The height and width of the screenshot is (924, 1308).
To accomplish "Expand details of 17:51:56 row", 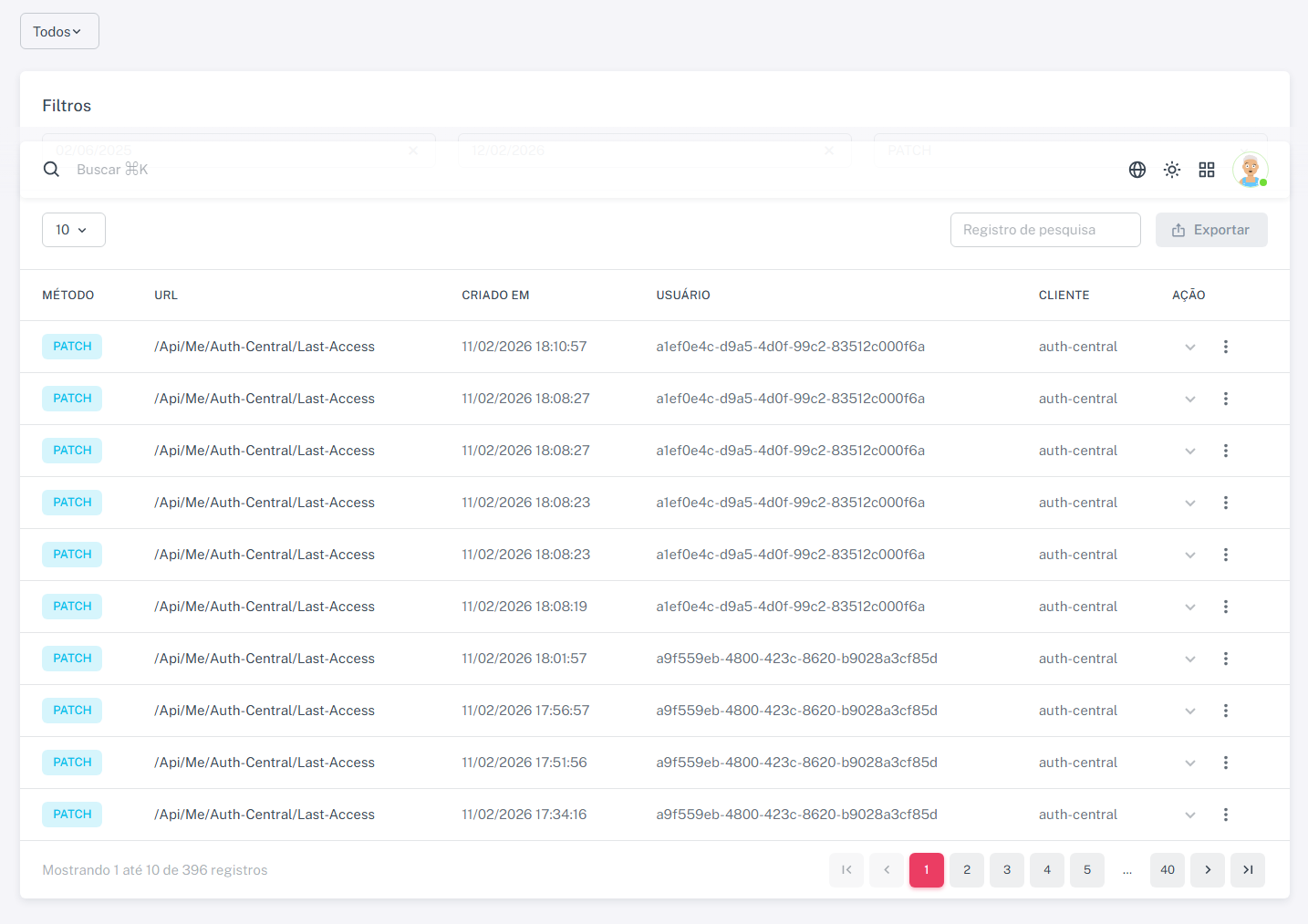I will [x=1190, y=763].
